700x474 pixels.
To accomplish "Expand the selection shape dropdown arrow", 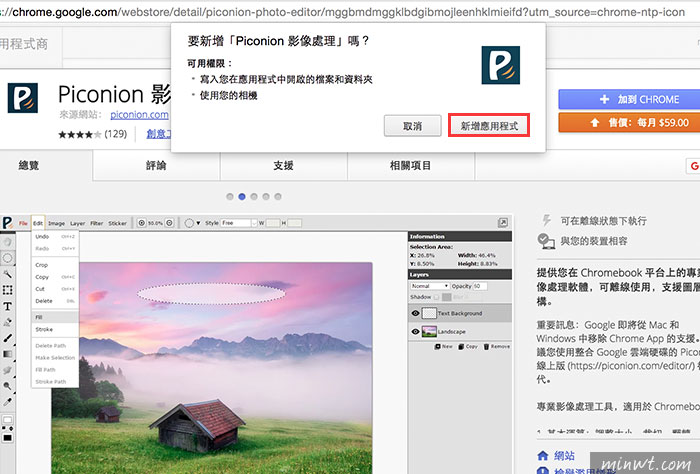I will pos(199,223).
